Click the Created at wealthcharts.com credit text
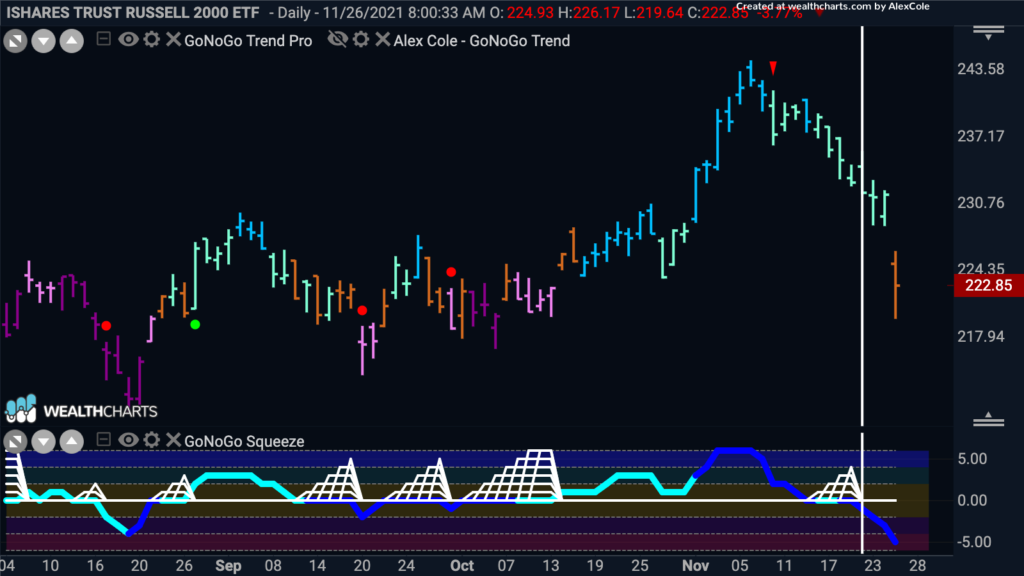The width and height of the screenshot is (1024, 576). tap(833, 7)
